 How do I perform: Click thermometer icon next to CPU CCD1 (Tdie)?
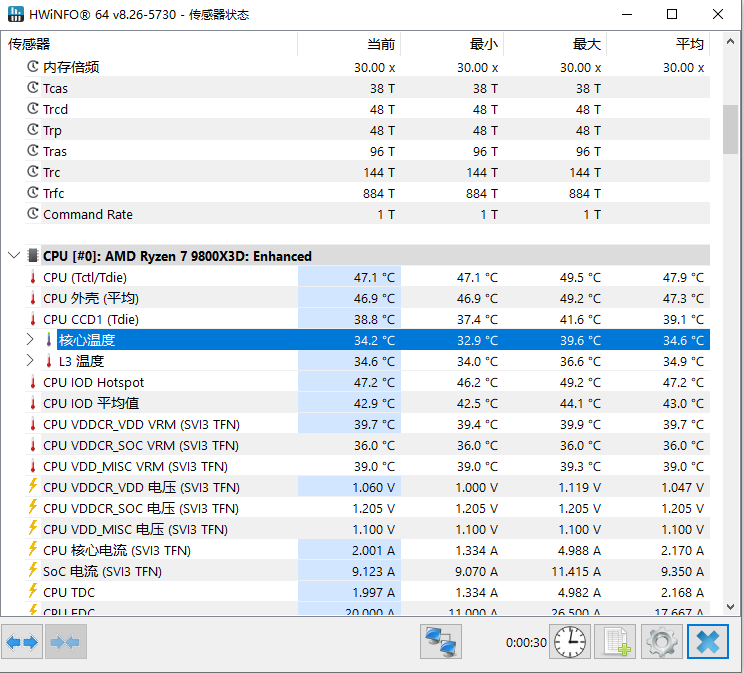[x=33, y=318]
